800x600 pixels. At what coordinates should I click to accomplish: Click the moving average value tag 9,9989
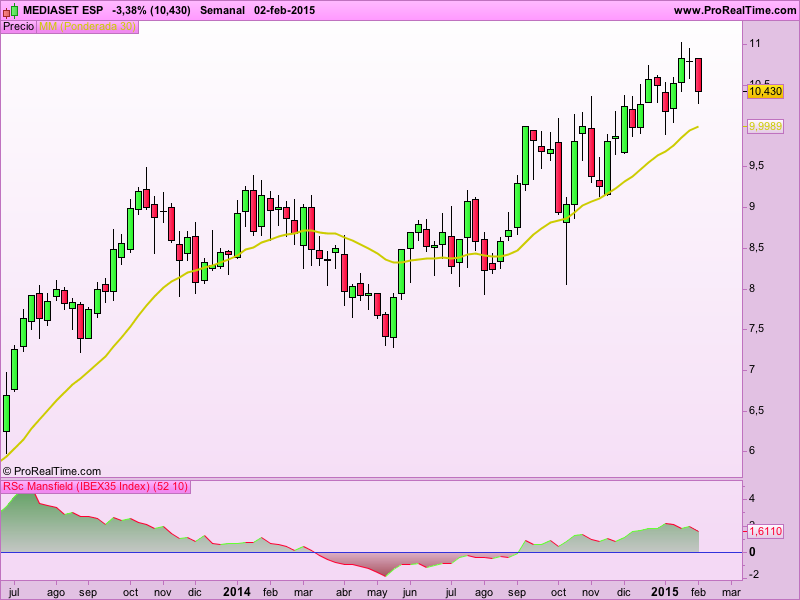[765, 126]
